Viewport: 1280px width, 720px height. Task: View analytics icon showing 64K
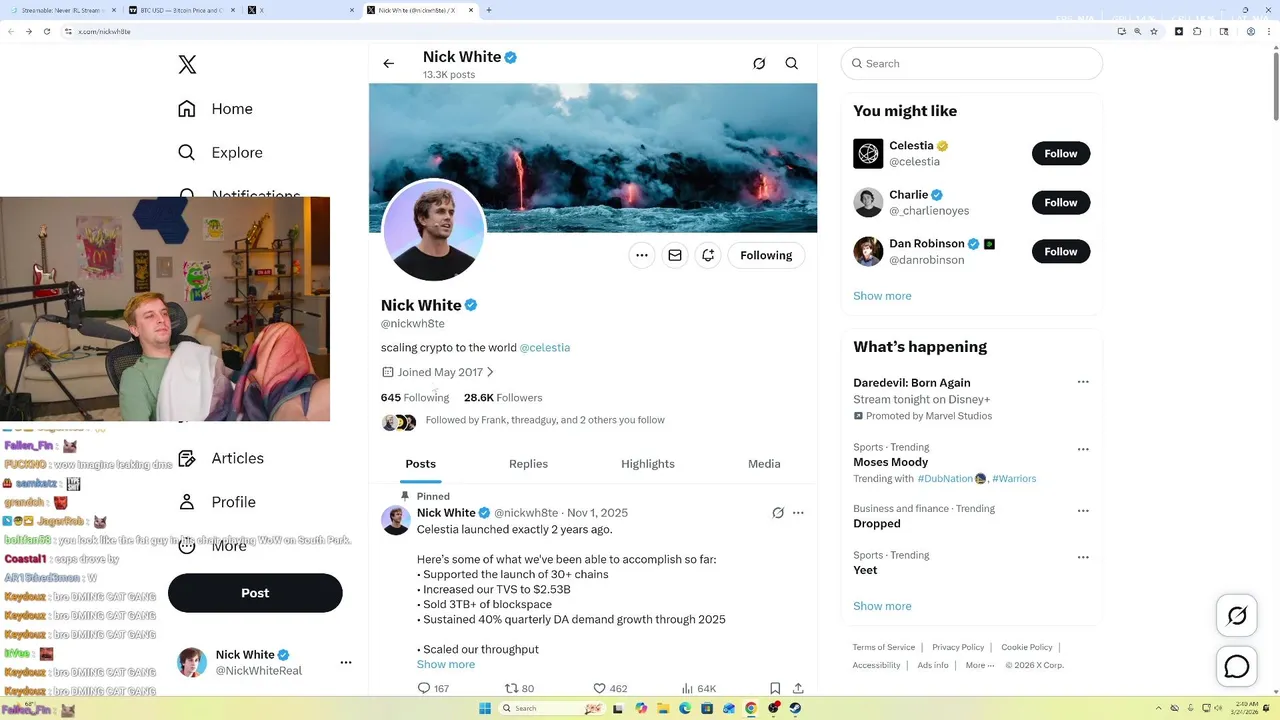687,688
